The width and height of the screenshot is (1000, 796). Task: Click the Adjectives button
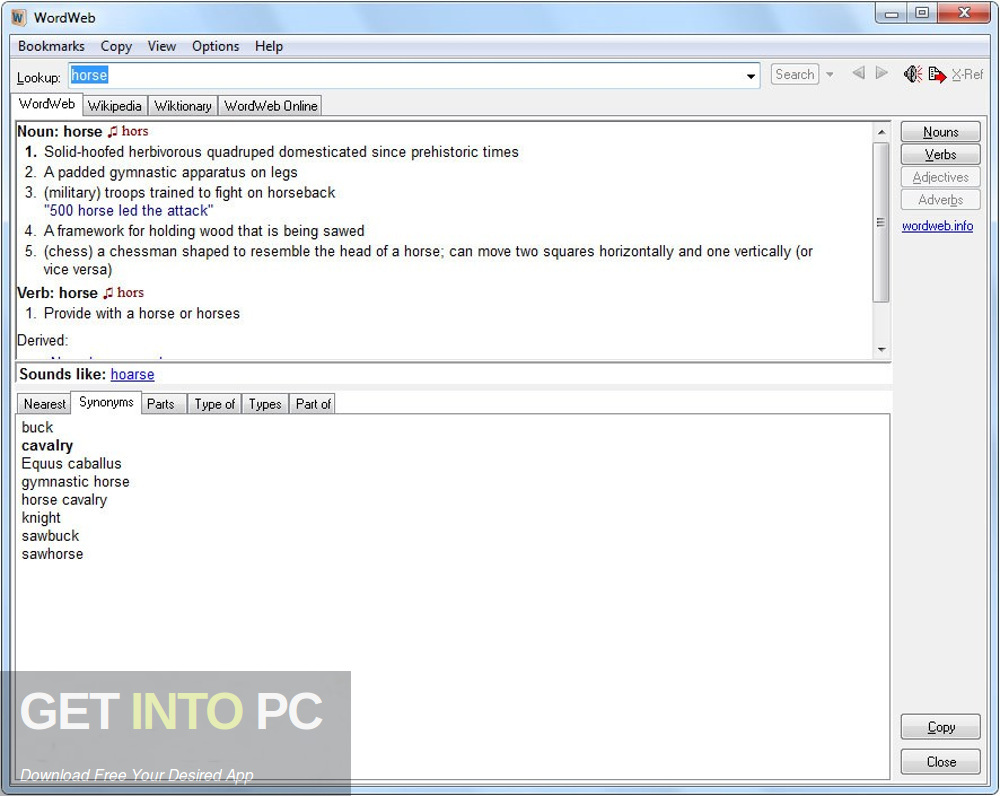[941, 177]
